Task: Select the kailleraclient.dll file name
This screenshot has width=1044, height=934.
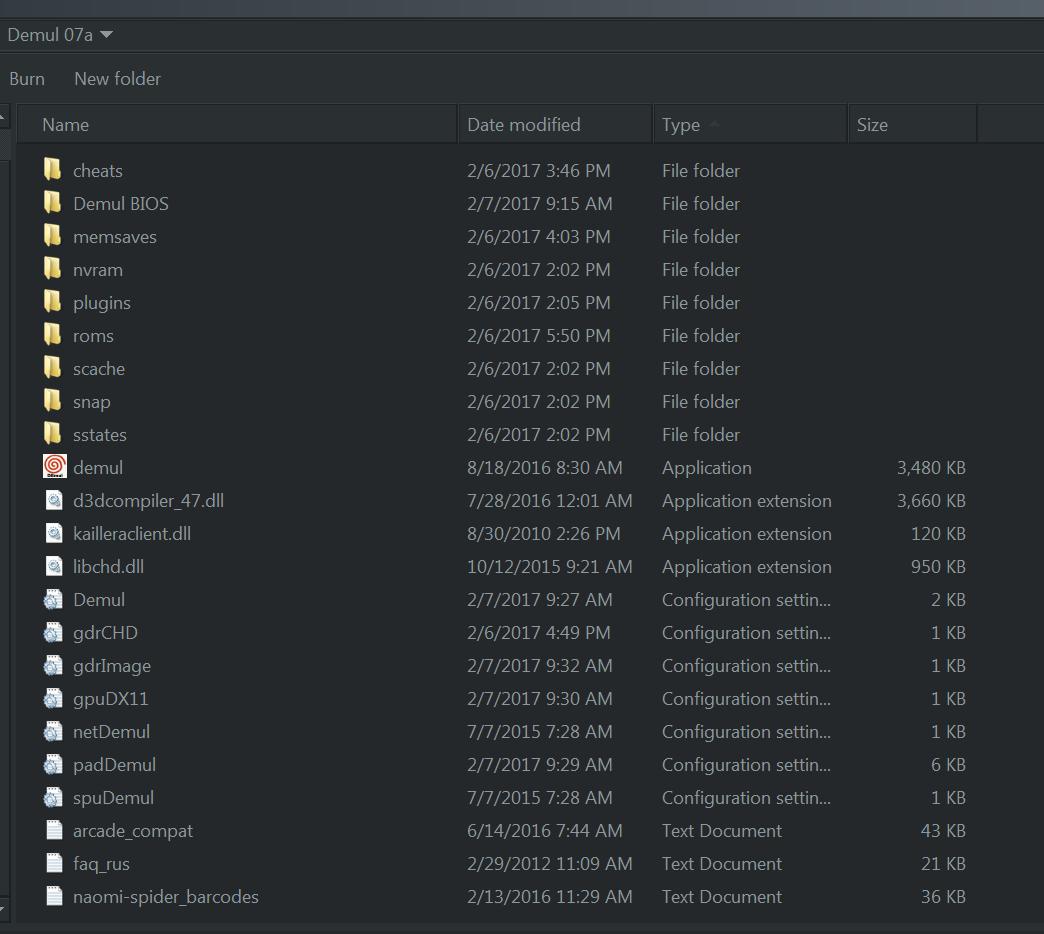Action: (132, 533)
